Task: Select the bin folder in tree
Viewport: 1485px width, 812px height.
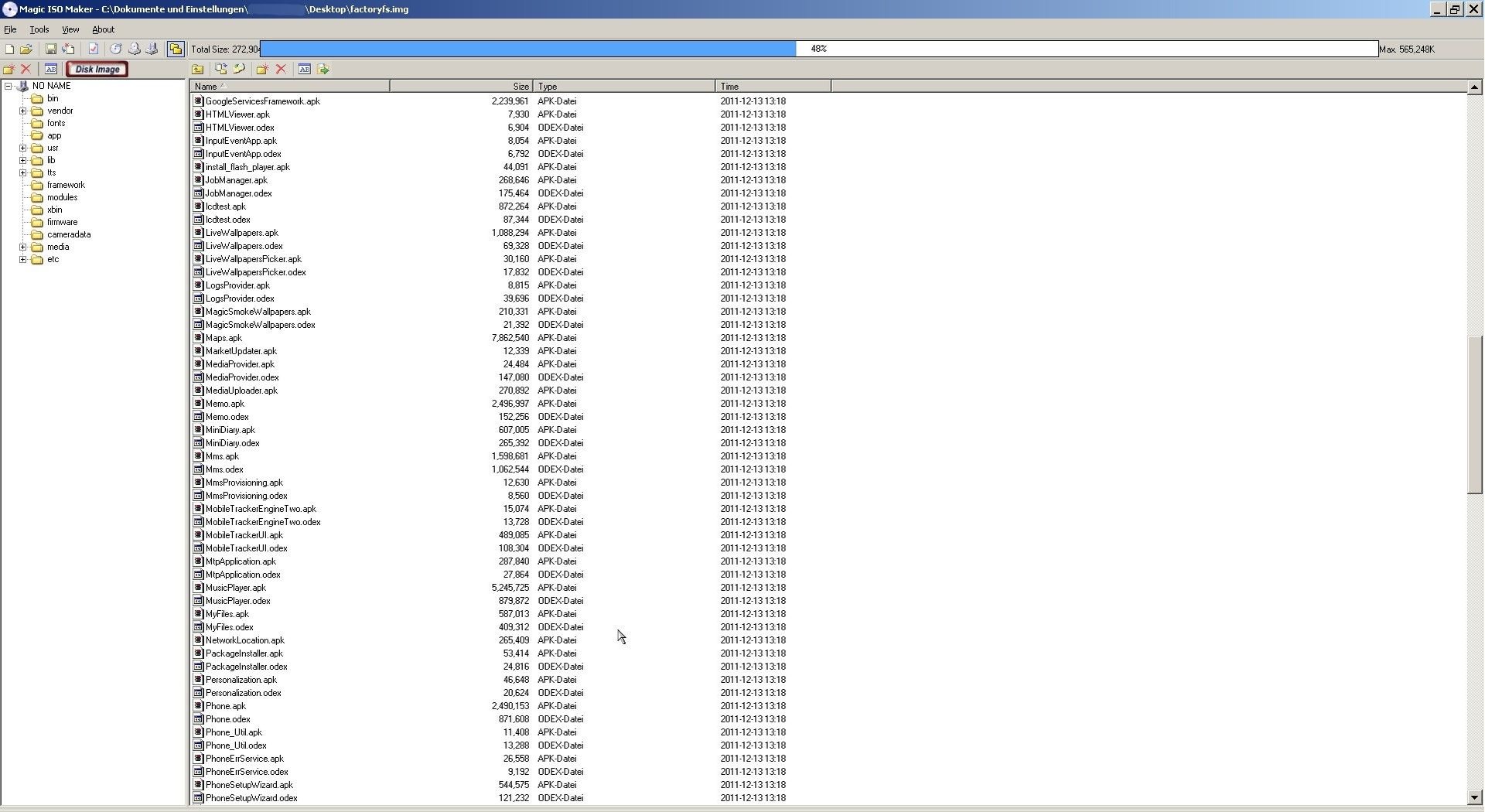Action: [53, 98]
